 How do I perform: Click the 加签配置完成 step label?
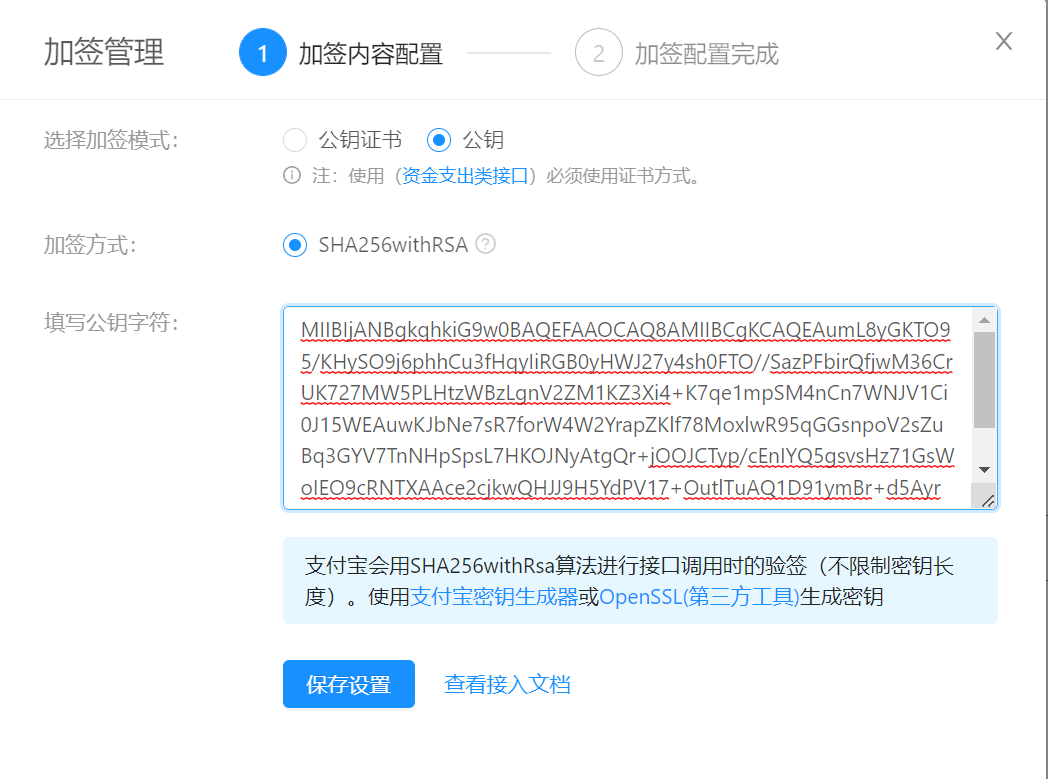point(706,54)
